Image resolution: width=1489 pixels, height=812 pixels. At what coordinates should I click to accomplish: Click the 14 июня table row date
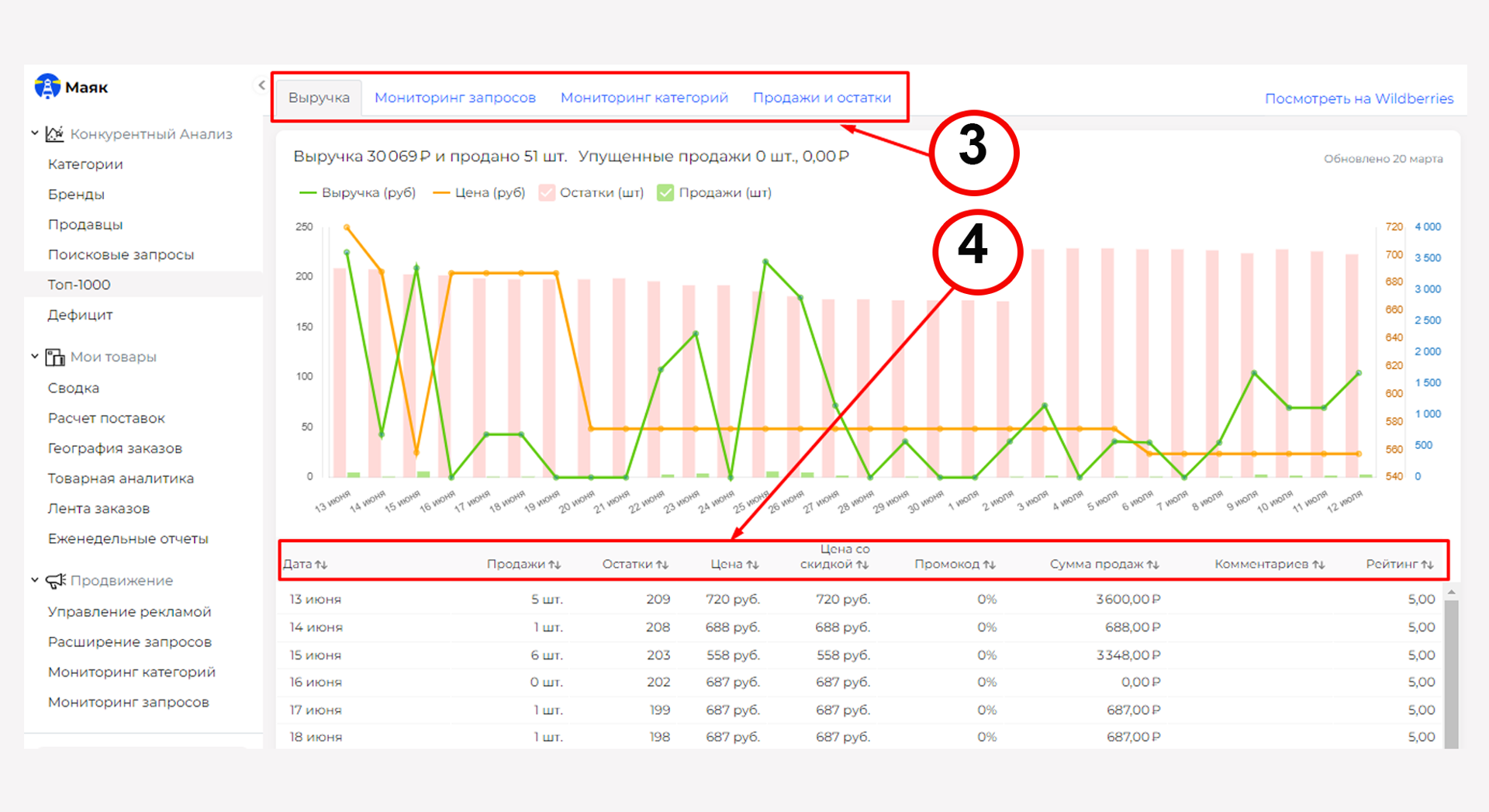coord(316,627)
